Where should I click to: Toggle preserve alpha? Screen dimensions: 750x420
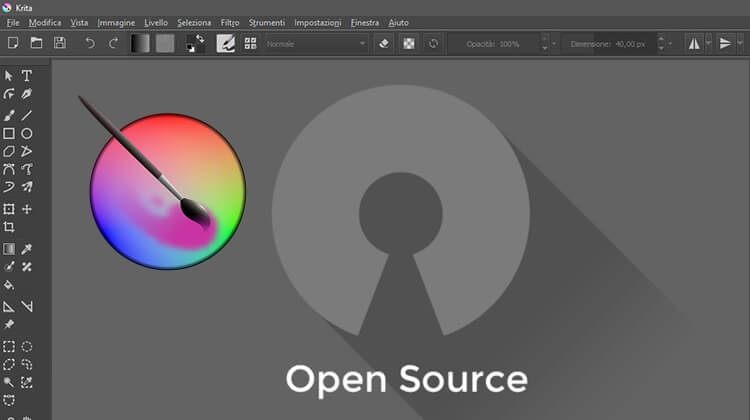point(408,44)
